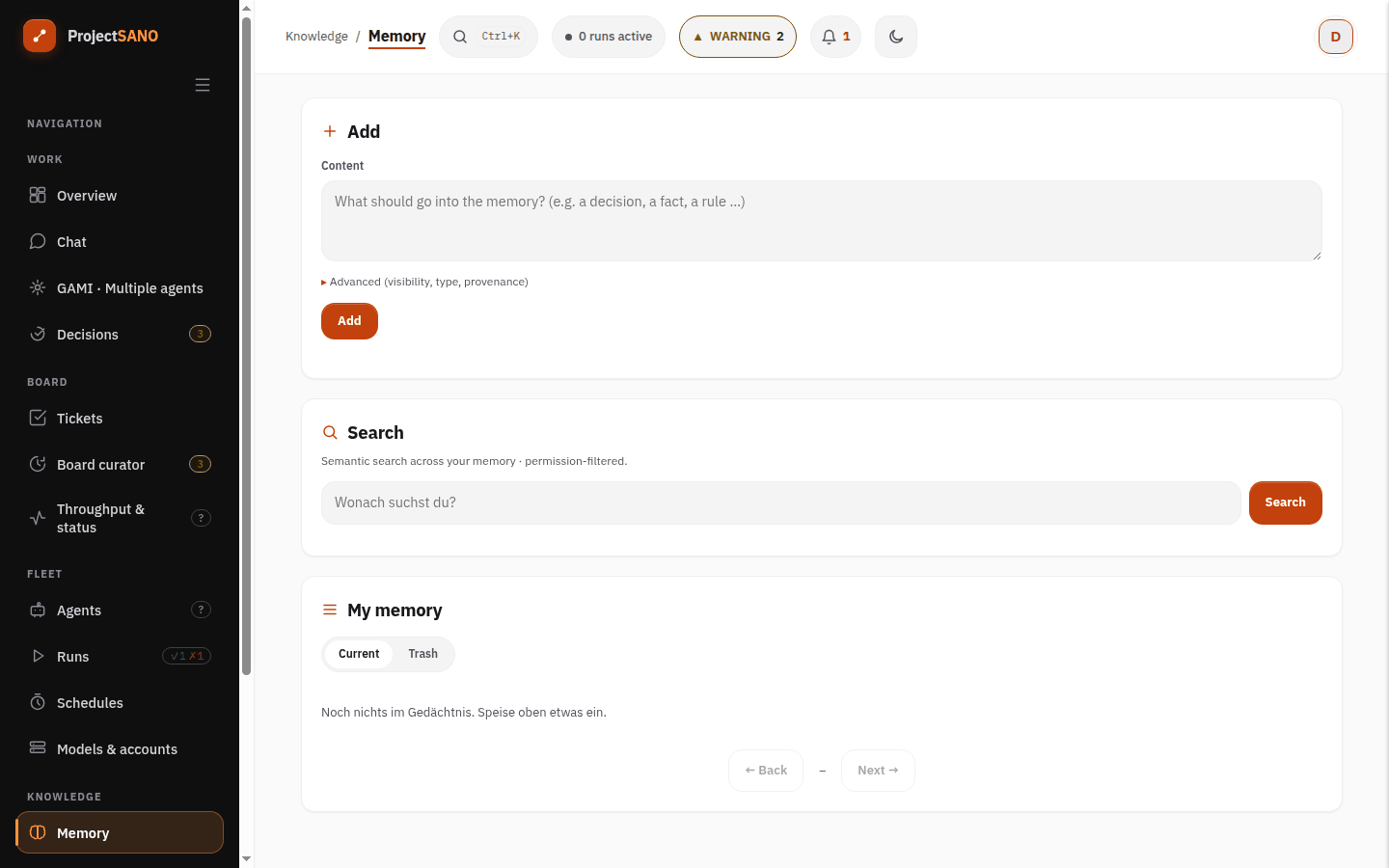Go to Models & accounts

pyautogui.click(x=120, y=749)
